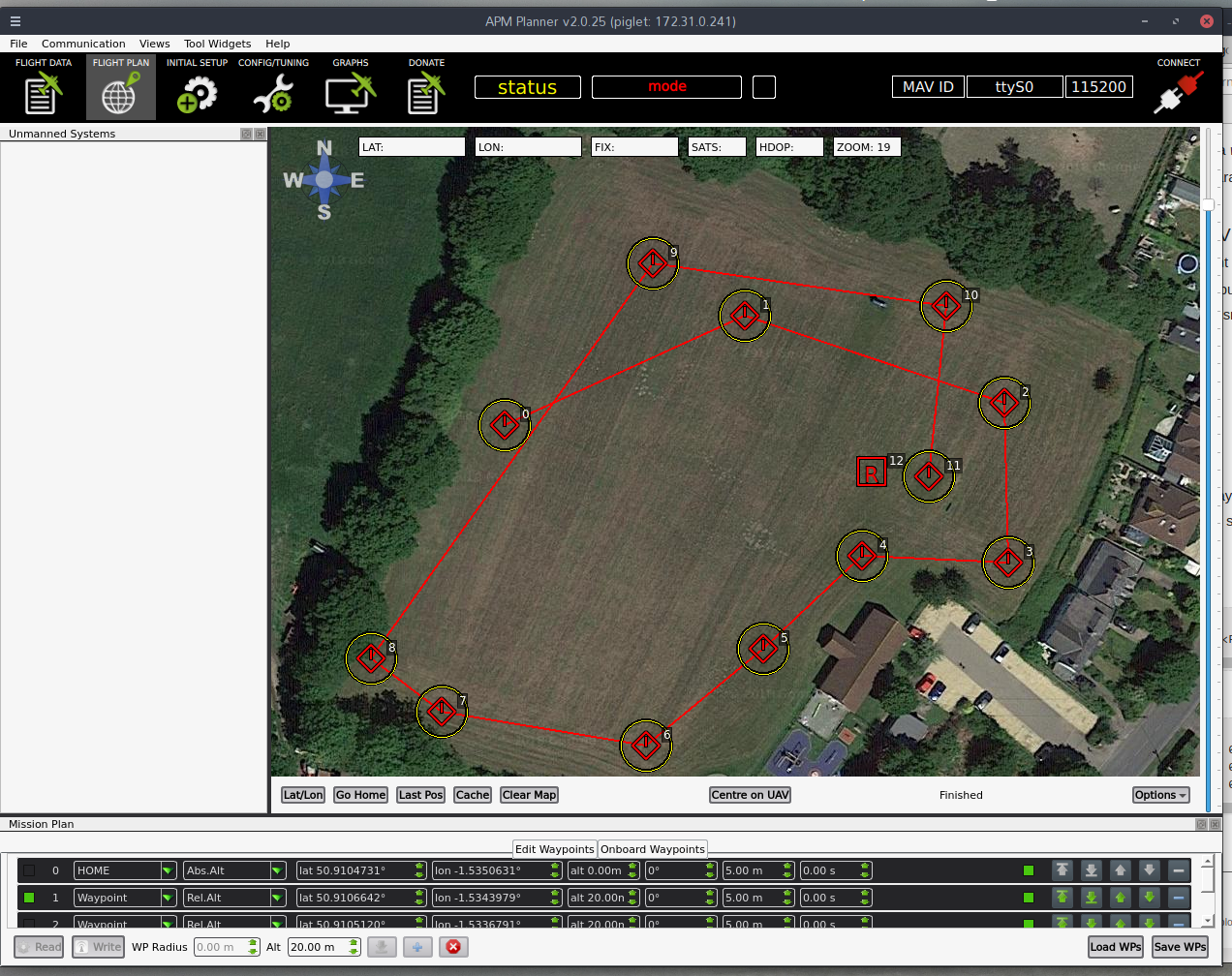Click the Connect plug icon
This screenshot has width=1232, height=976.
1178,91
